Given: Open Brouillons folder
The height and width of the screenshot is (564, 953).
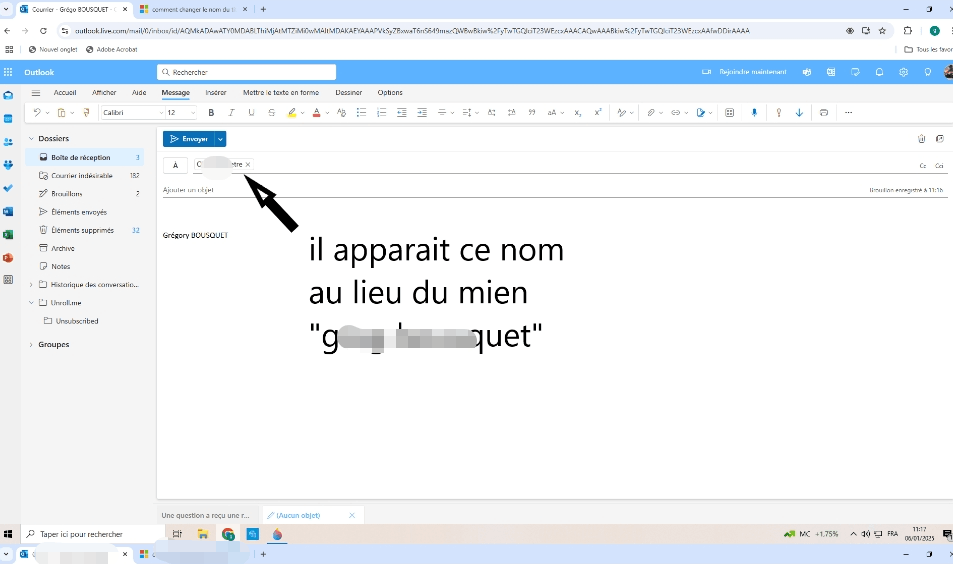Looking at the screenshot, I should [84, 194].
